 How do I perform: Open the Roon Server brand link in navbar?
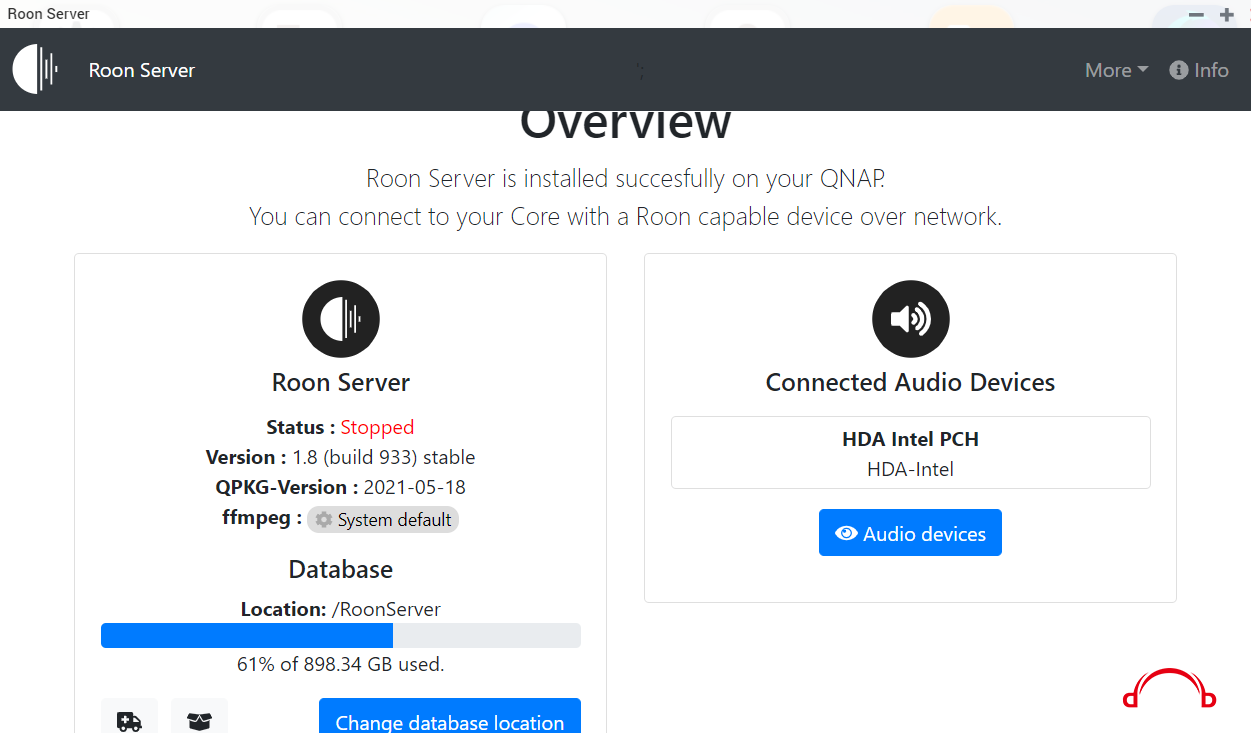pyautogui.click(x=142, y=70)
